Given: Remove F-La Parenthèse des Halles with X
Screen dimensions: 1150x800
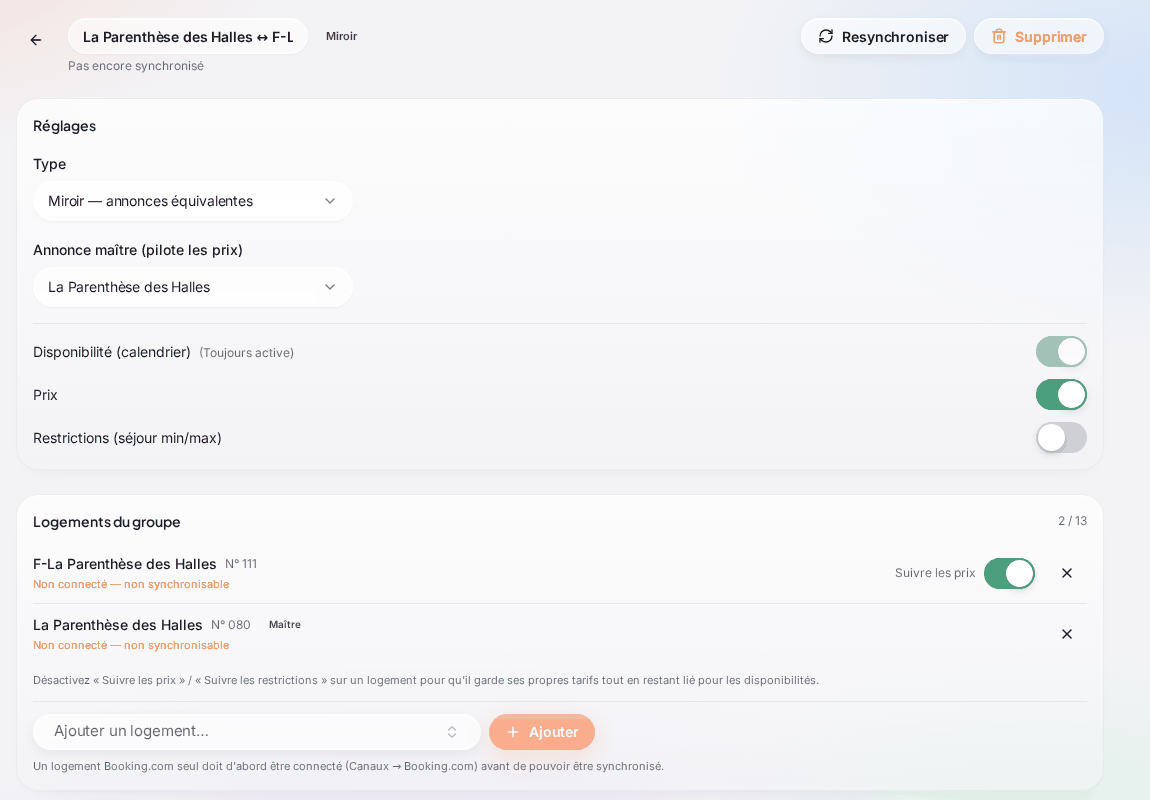Looking at the screenshot, I should pos(1067,573).
